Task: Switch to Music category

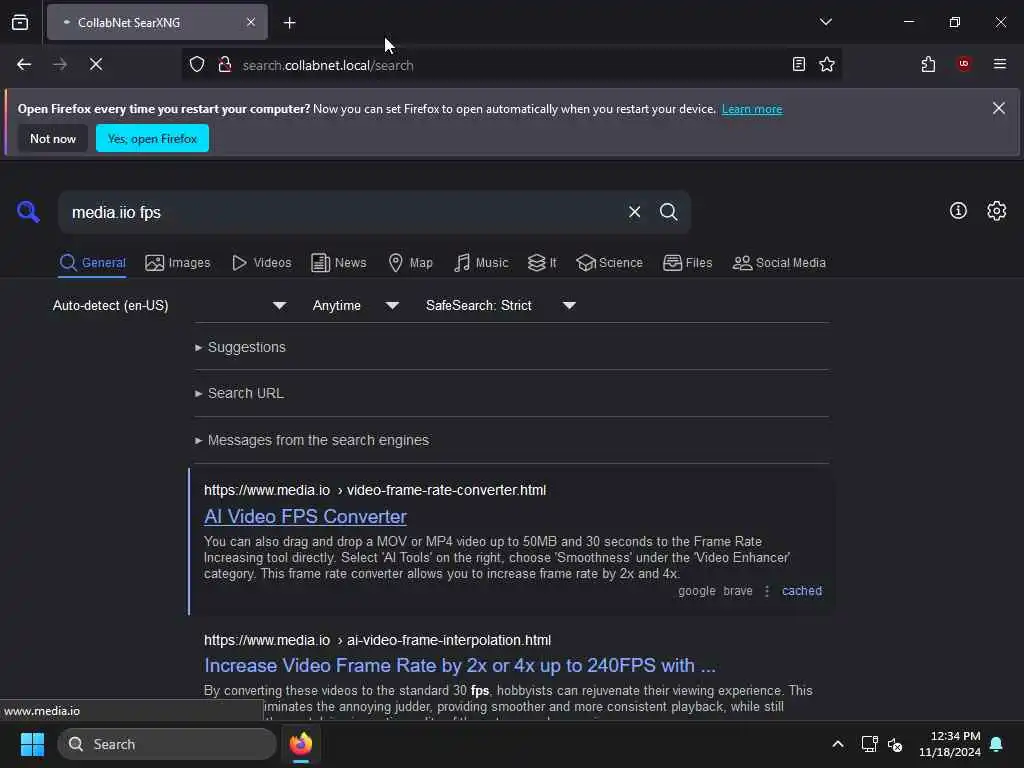Action: (481, 263)
